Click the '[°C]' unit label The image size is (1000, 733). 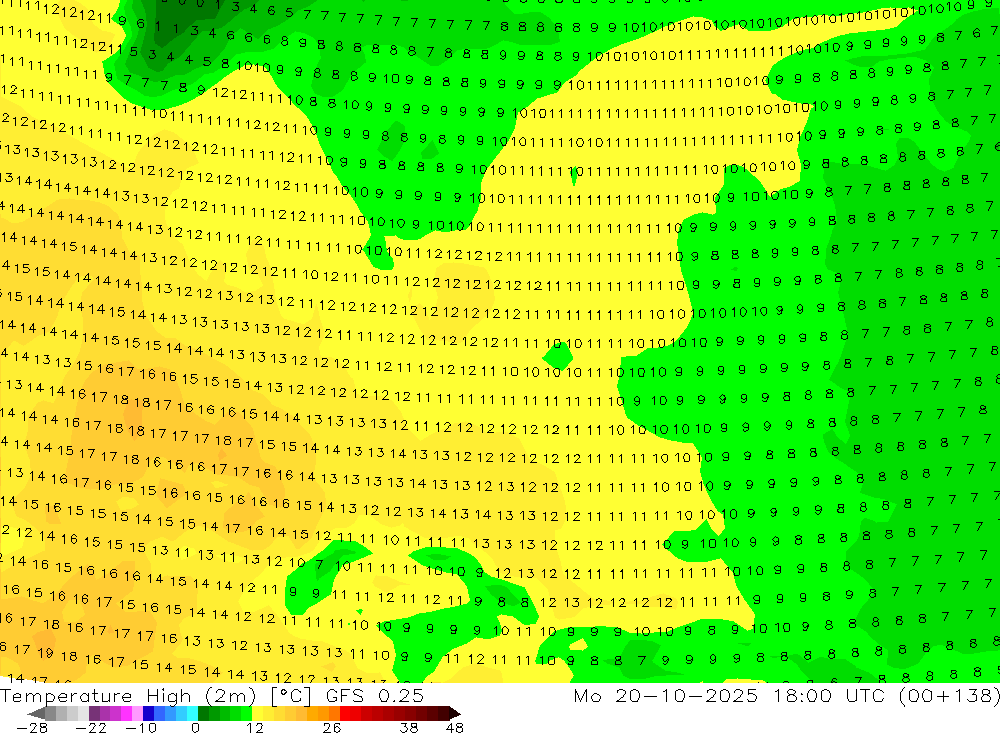[x=291, y=696]
